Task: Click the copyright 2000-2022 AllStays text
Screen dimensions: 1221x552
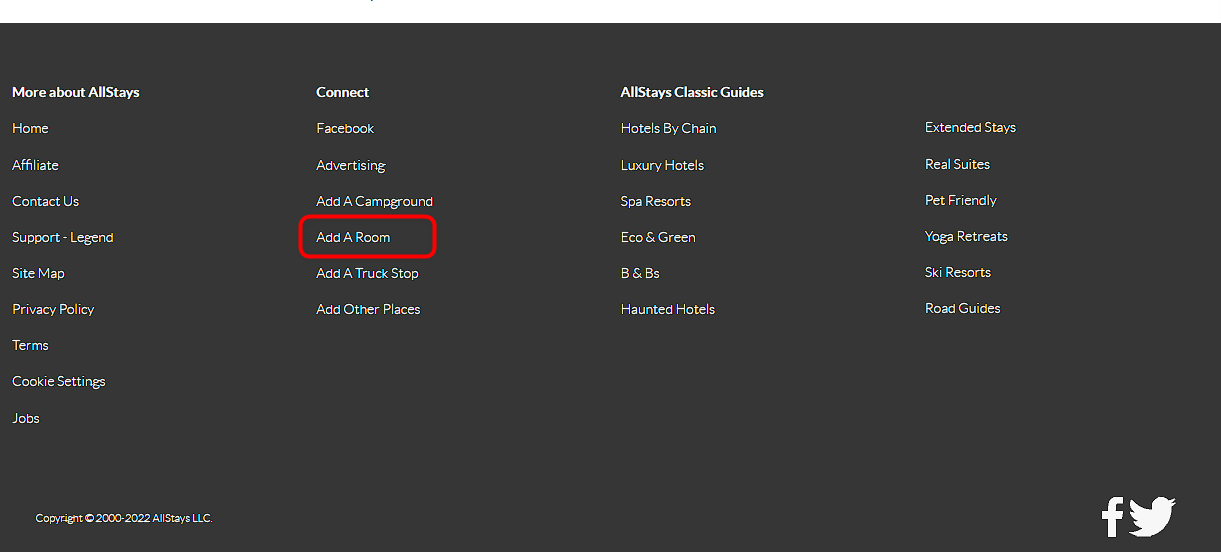Action: click(124, 518)
